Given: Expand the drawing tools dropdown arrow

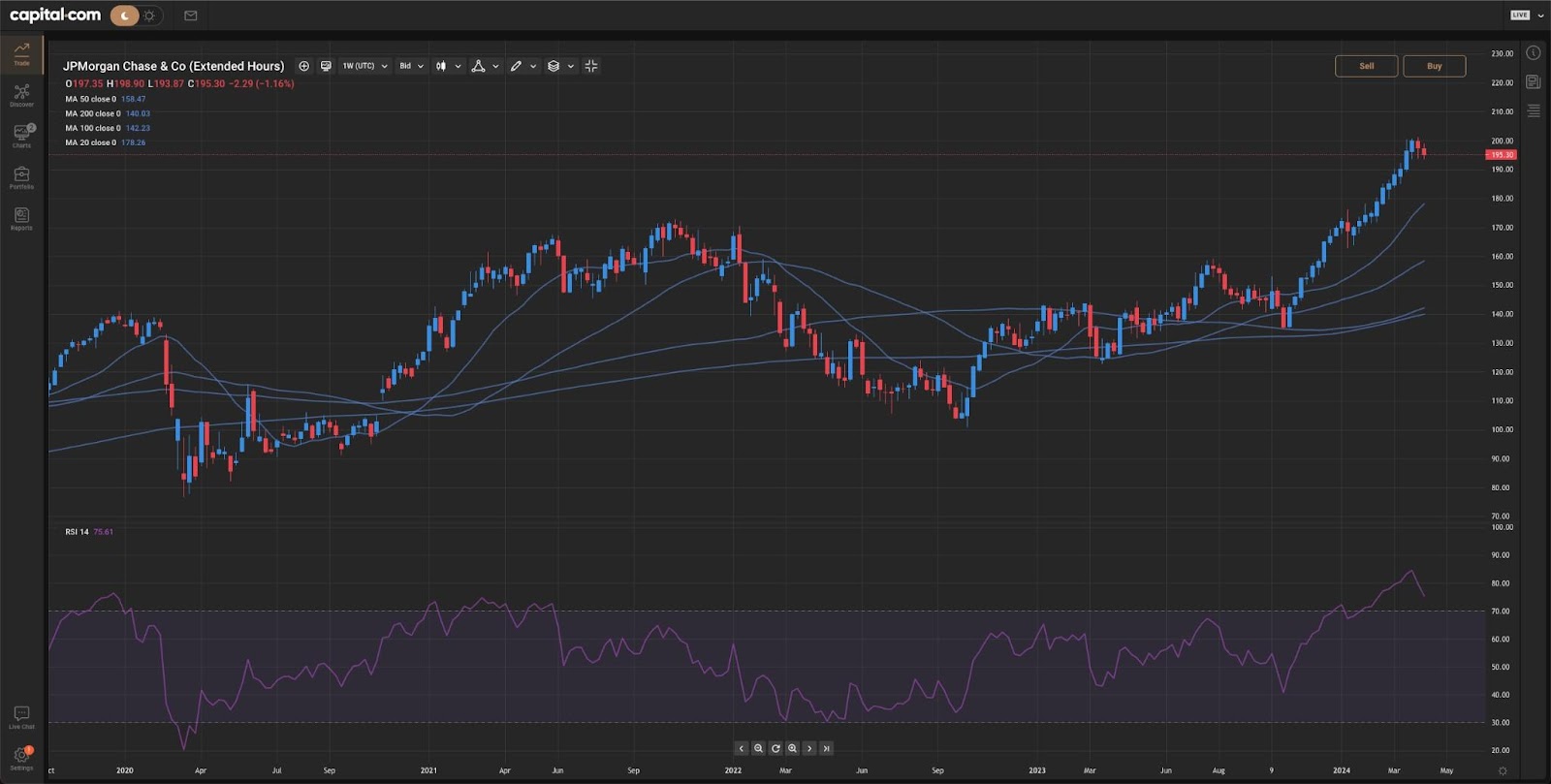Looking at the screenshot, I should click(533, 66).
